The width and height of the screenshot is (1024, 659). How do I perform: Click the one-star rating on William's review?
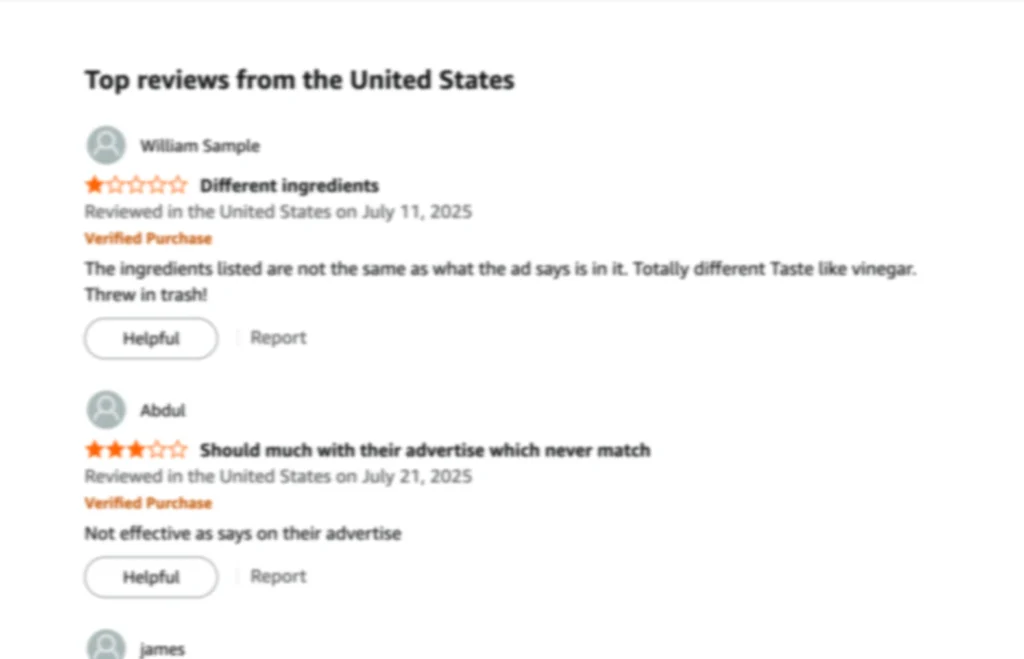point(136,185)
